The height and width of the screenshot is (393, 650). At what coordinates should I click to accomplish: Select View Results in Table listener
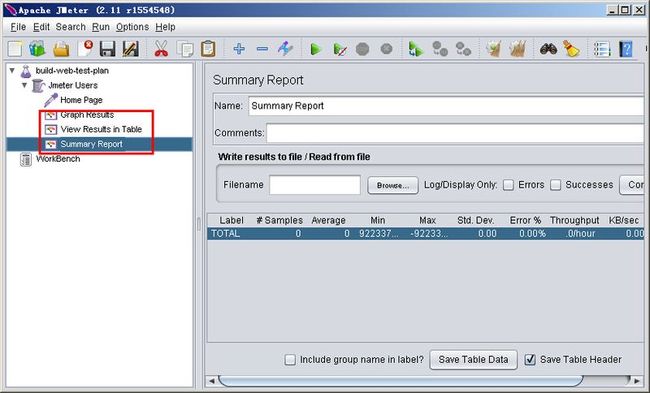pyautogui.click(x=101, y=129)
